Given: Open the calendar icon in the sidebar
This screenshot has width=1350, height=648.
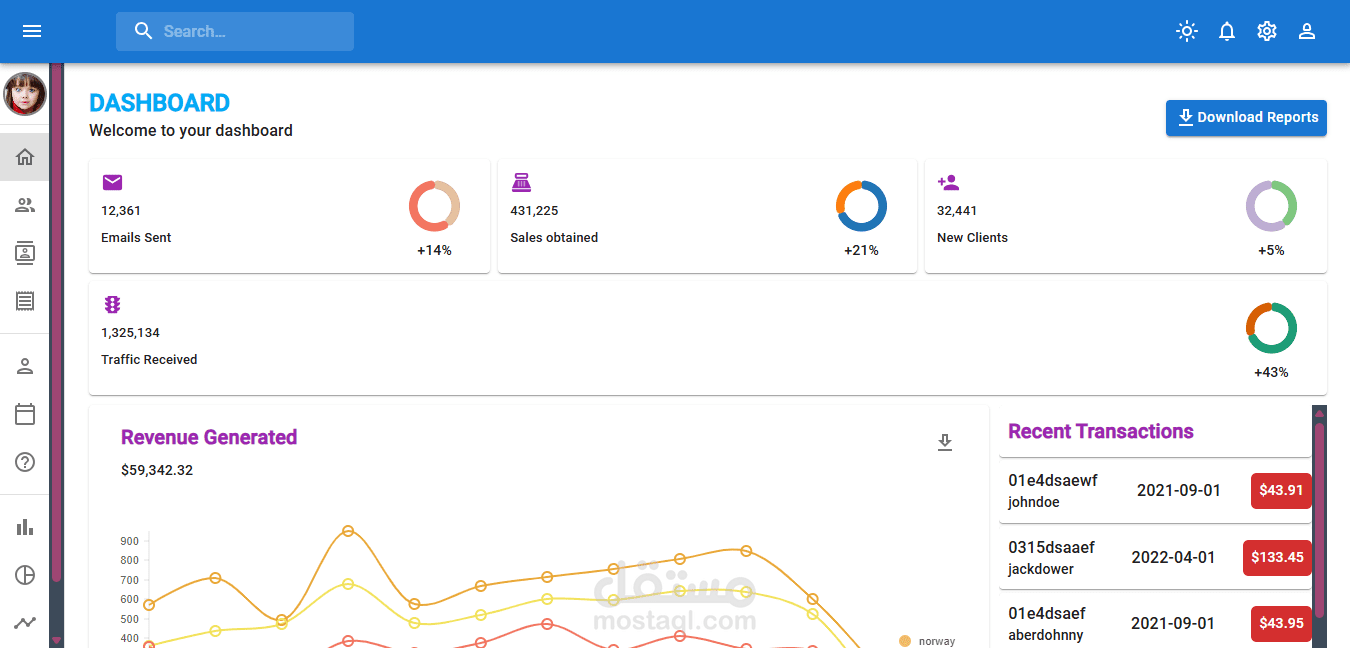Looking at the screenshot, I should tap(25, 414).
